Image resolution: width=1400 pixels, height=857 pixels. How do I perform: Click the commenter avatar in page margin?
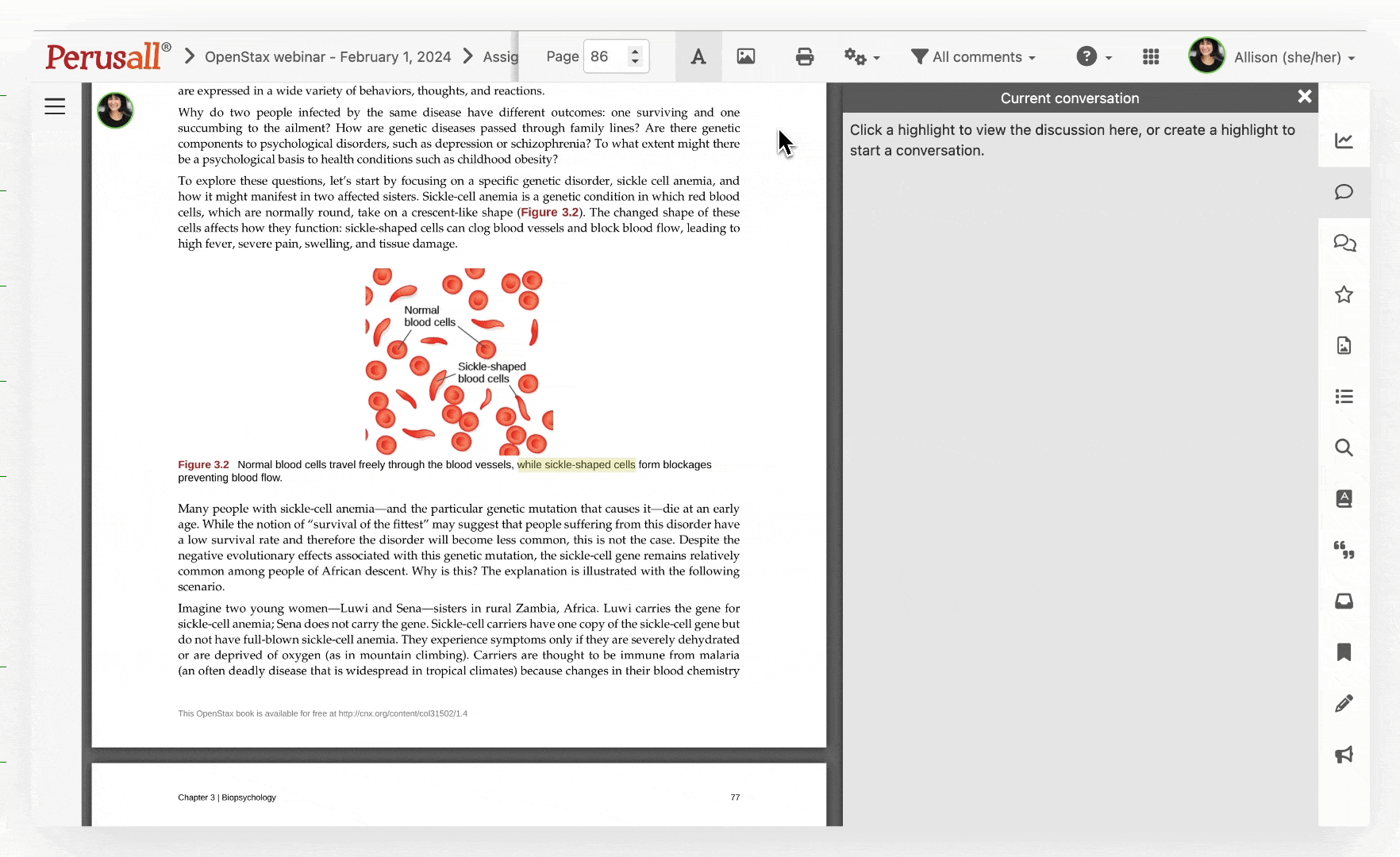(115, 110)
